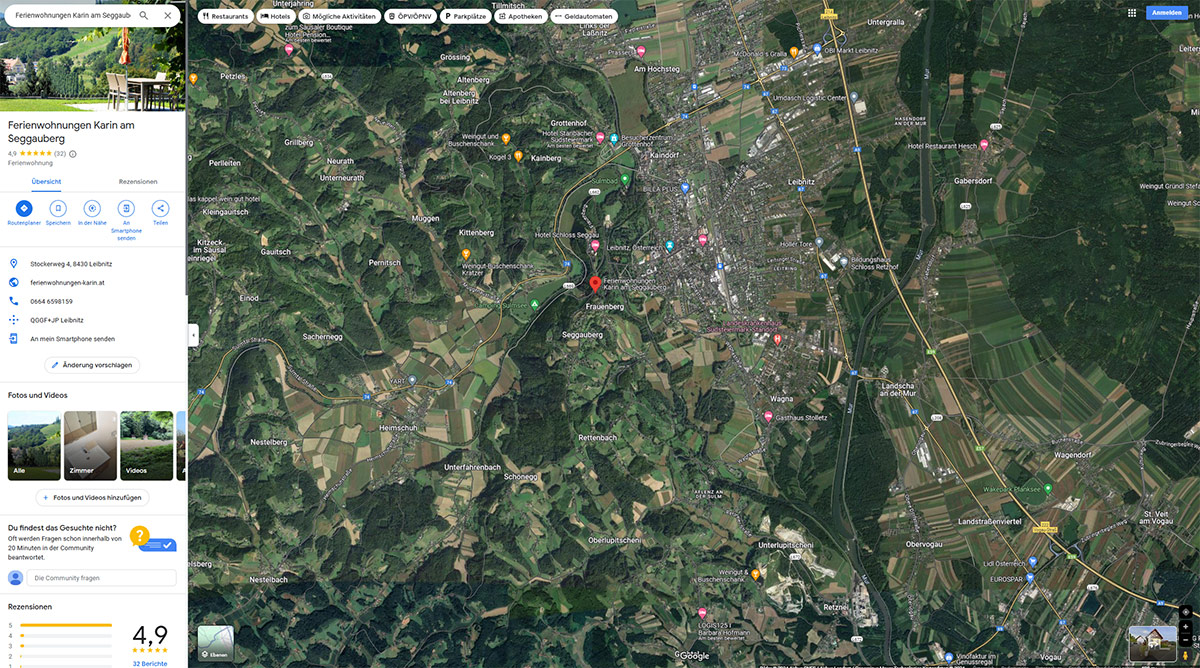Select the yellow Street View pegman
This screenshot has height=668, width=1200.
coord(1186,655)
